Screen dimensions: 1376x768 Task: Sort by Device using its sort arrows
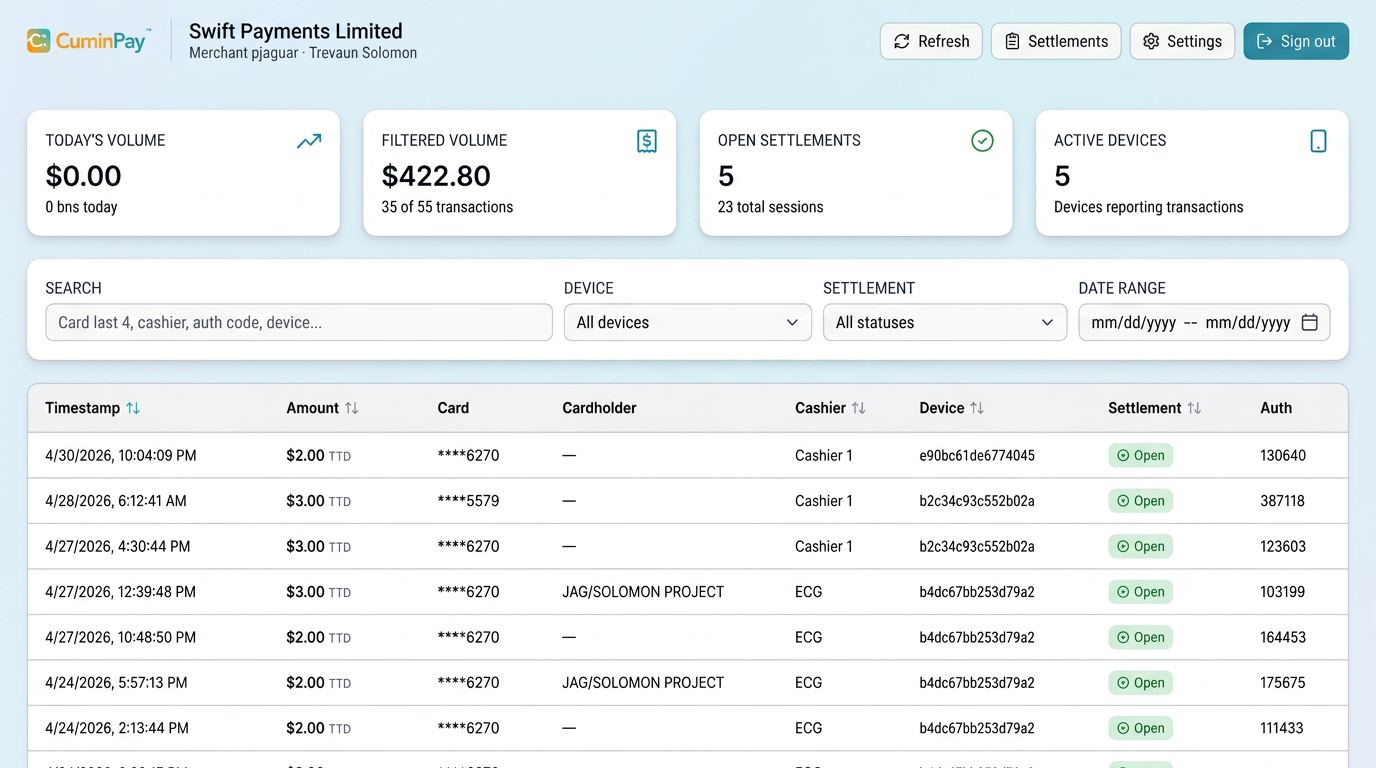click(x=977, y=408)
